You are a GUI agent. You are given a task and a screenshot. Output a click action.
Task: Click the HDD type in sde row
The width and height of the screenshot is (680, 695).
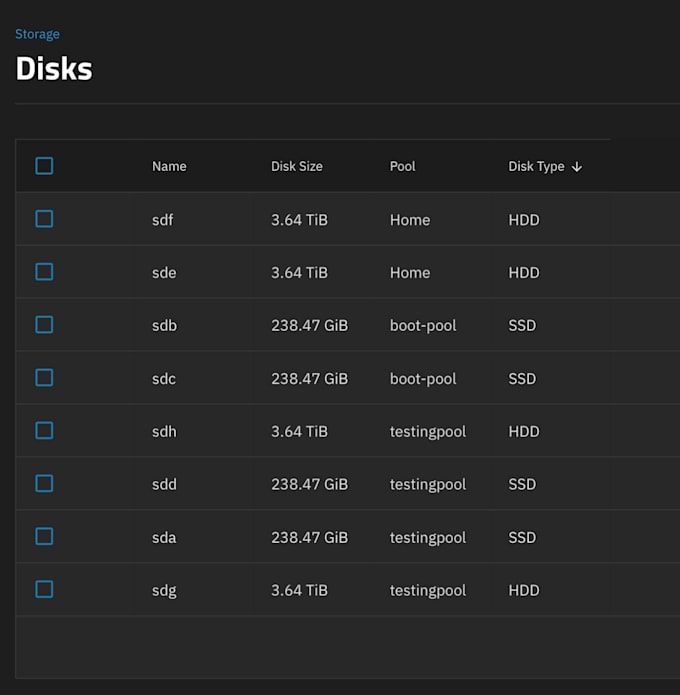point(524,273)
